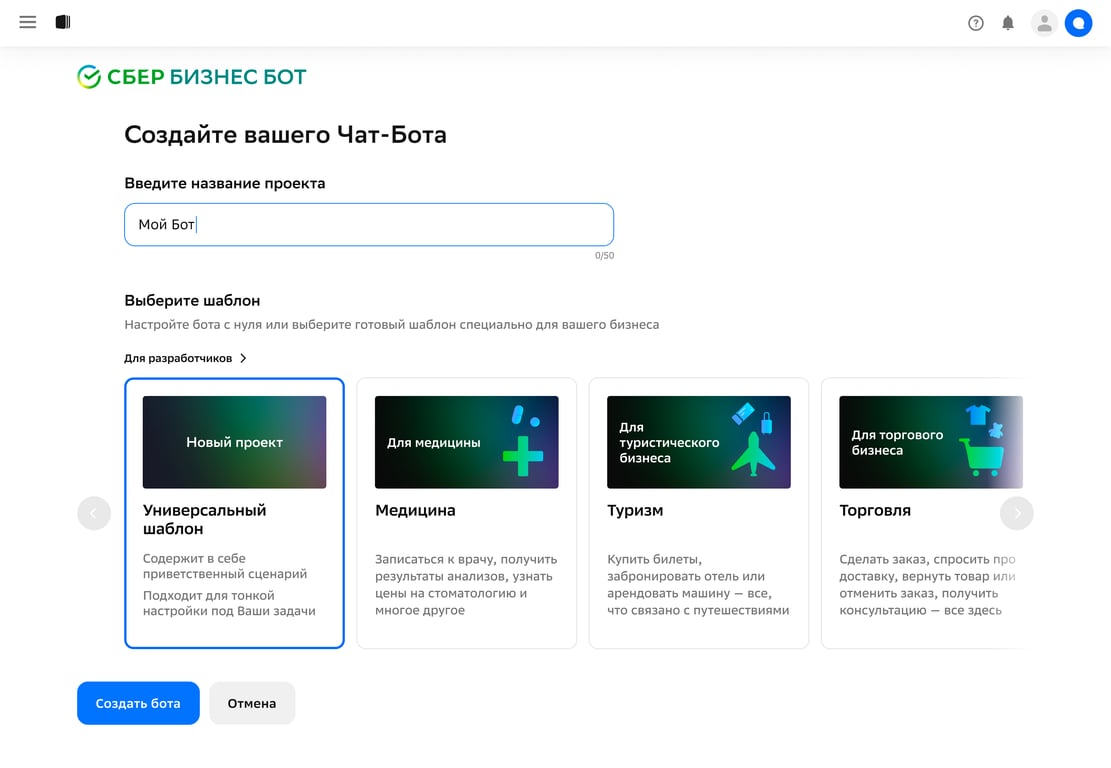The width and height of the screenshot is (1111, 768).
Task: Open the user profile avatar
Action: pos(1044,23)
